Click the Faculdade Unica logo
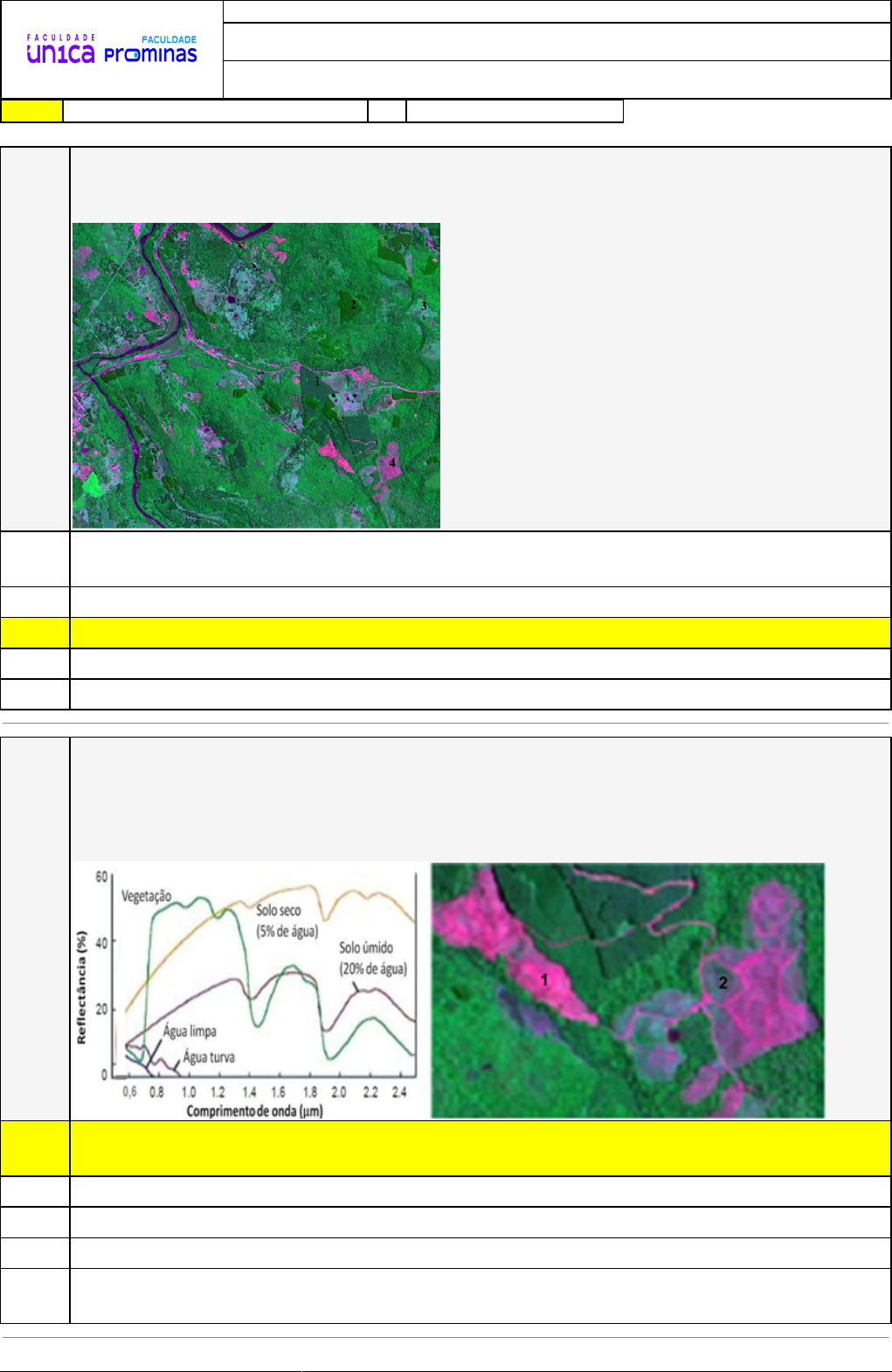892x1372 pixels. tap(60, 51)
